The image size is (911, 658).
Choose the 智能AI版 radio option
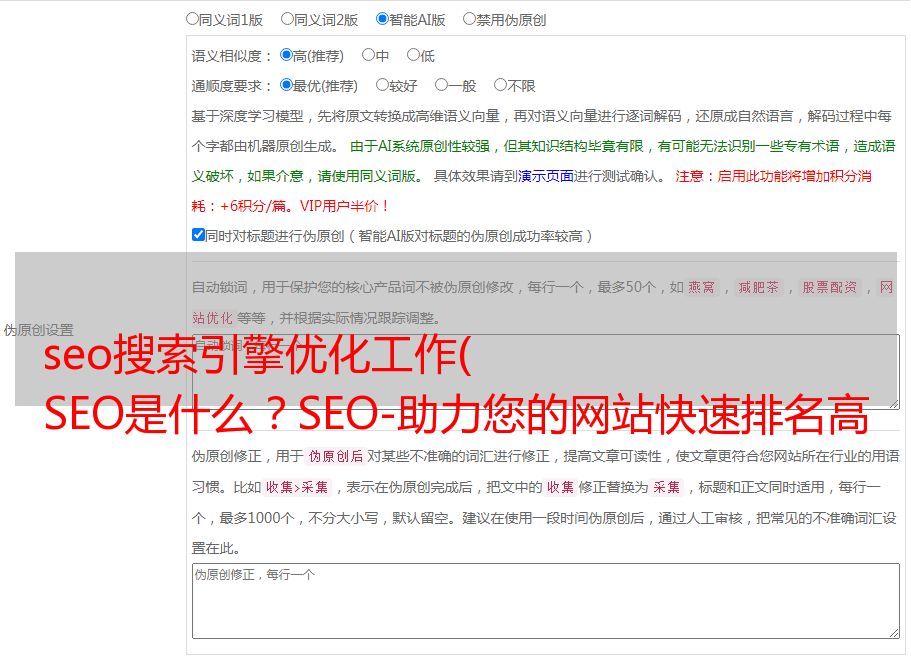tap(382, 19)
